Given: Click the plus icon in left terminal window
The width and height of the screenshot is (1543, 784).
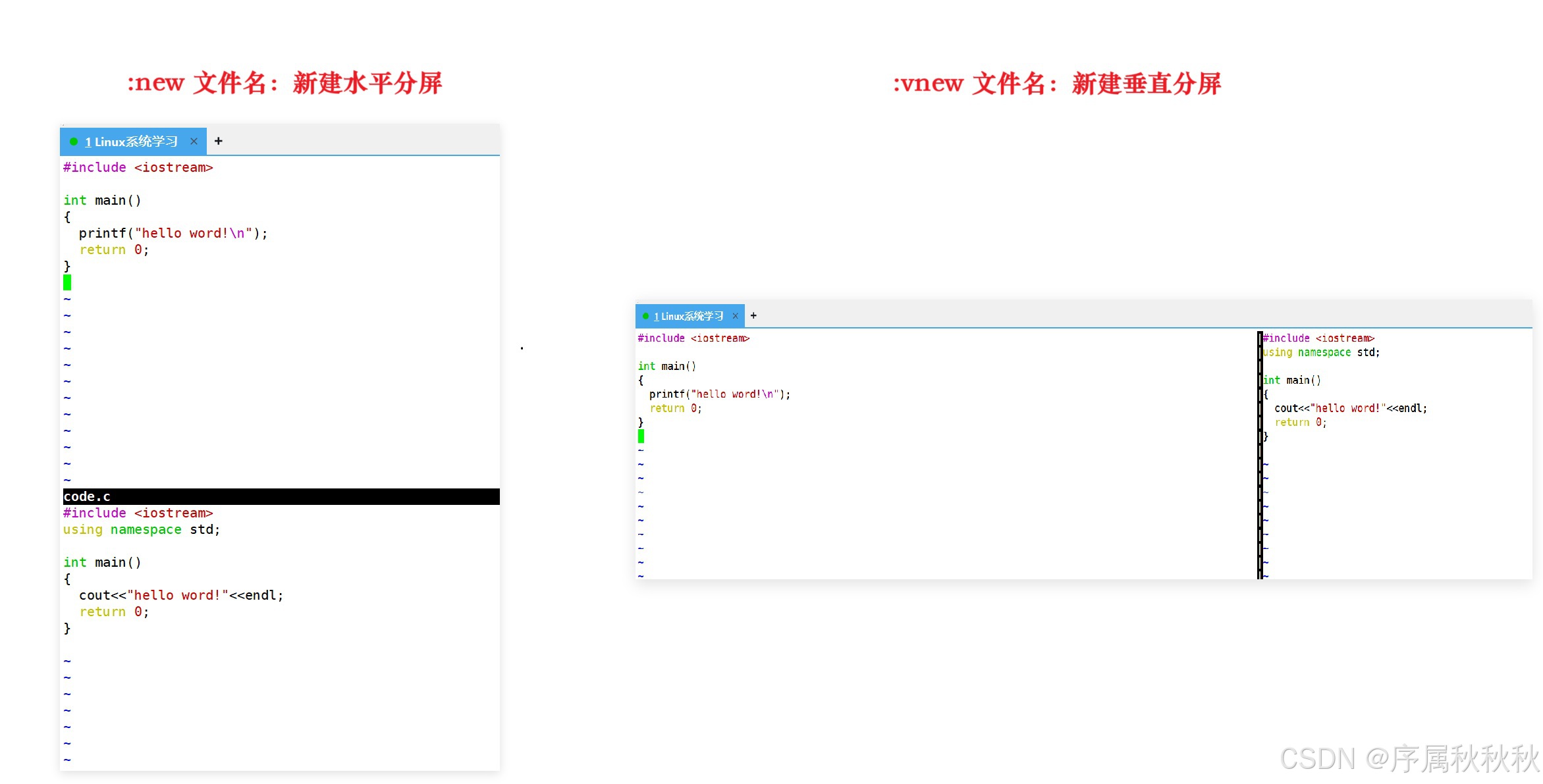Looking at the screenshot, I should (x=219, y=141).
